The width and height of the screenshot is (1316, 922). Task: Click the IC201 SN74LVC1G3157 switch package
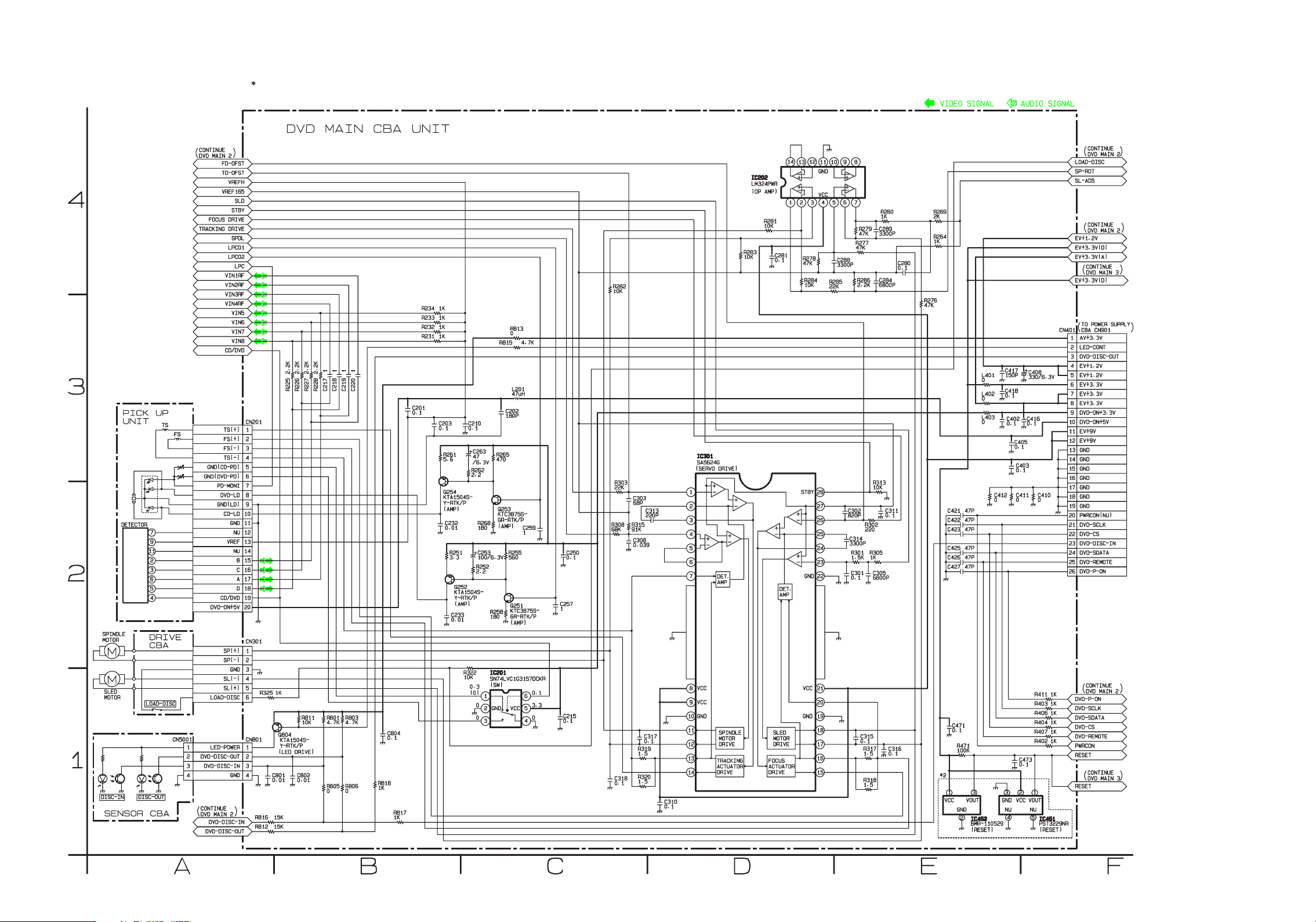pyautogui.click(x=506, y=708)
